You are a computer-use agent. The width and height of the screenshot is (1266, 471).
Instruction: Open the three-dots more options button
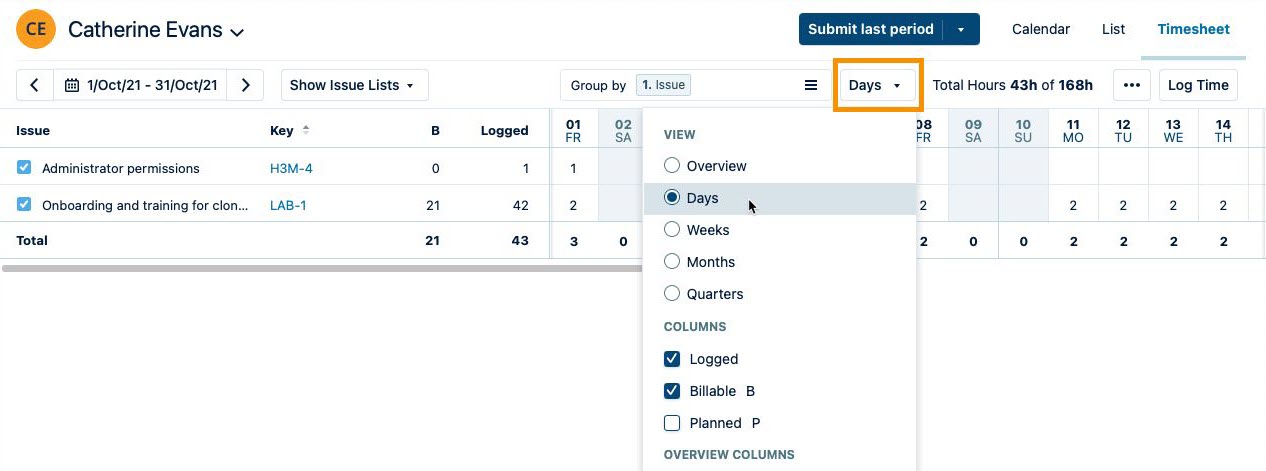pyautogui.click(x=1131, y=86)
